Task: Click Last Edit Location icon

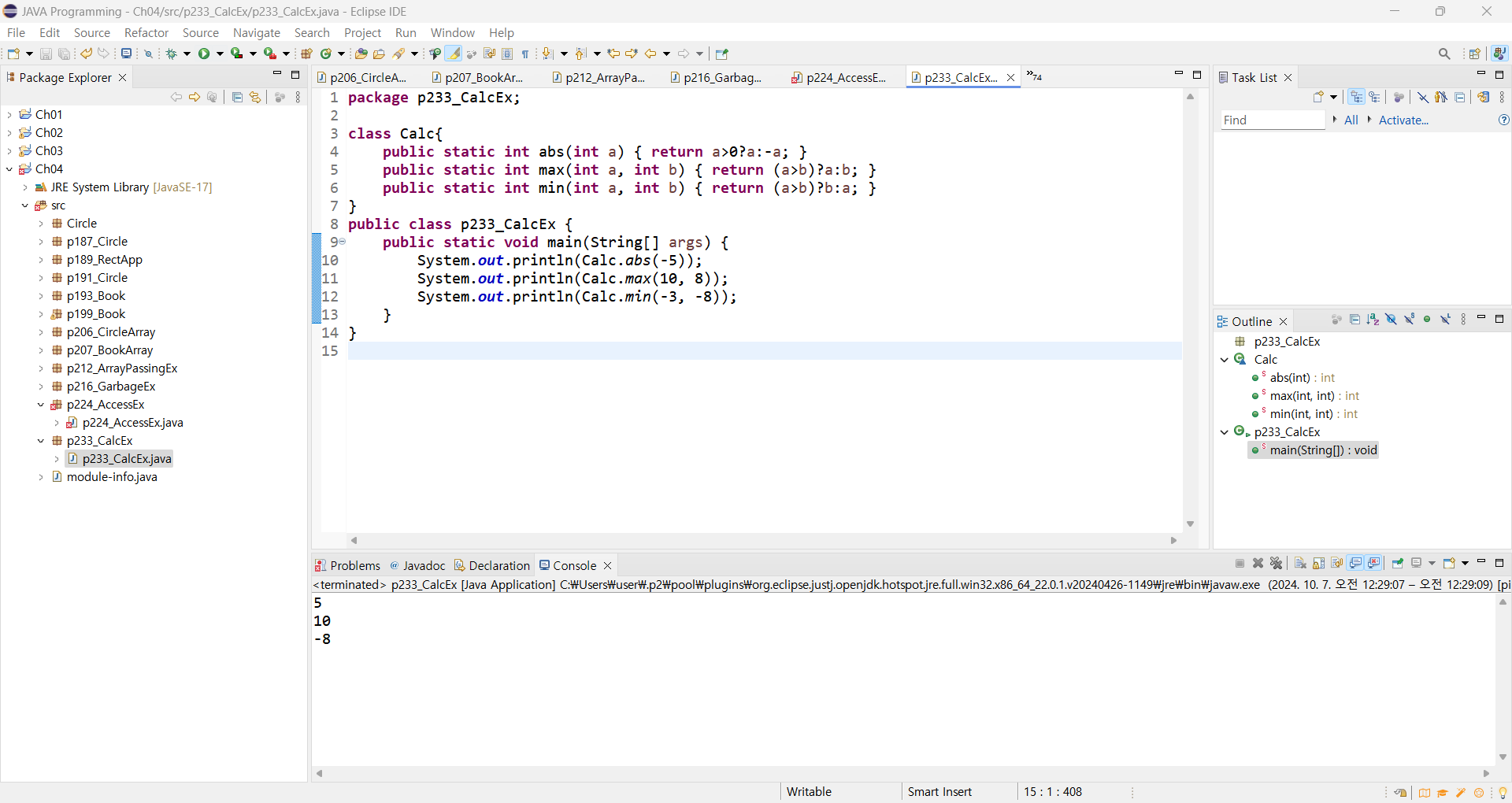Action: coord(613,54)
